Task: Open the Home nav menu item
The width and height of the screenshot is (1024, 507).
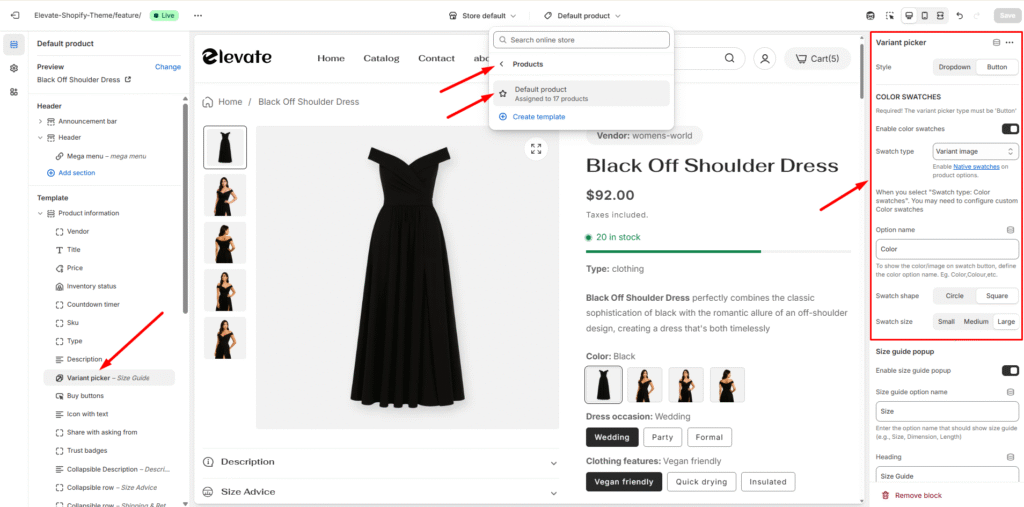Action: coord(331,58)
